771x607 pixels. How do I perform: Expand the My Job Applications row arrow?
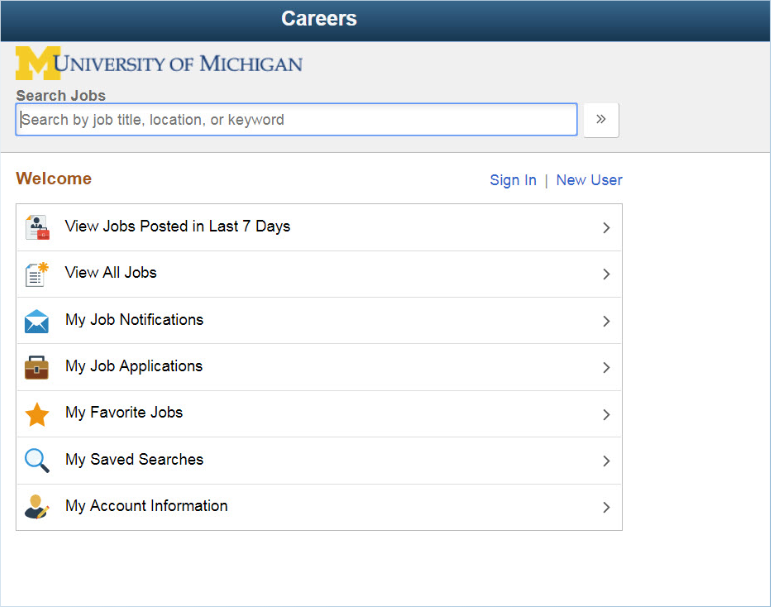(x=606, y=368)
